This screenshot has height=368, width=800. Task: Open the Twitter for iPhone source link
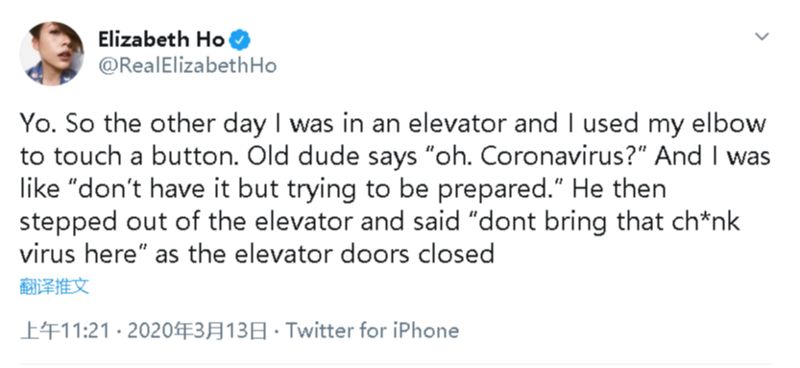pyautogui.click(x=372, y=331)
